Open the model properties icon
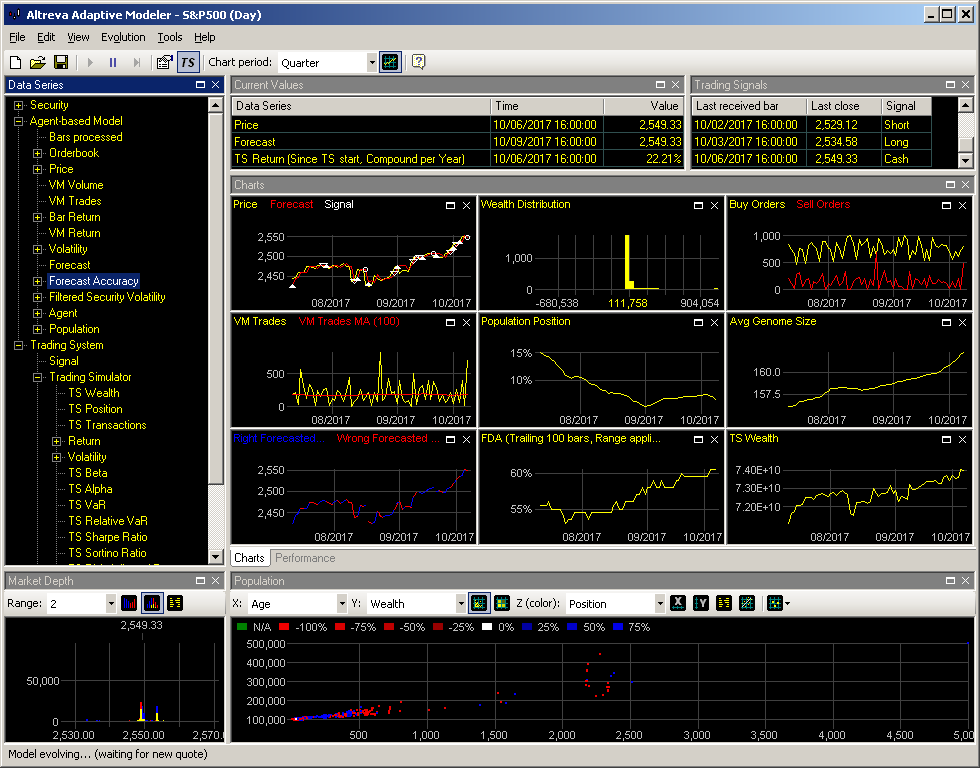Image resolution: width=980 pixels, height=768 pixels. tap(165, 62)
